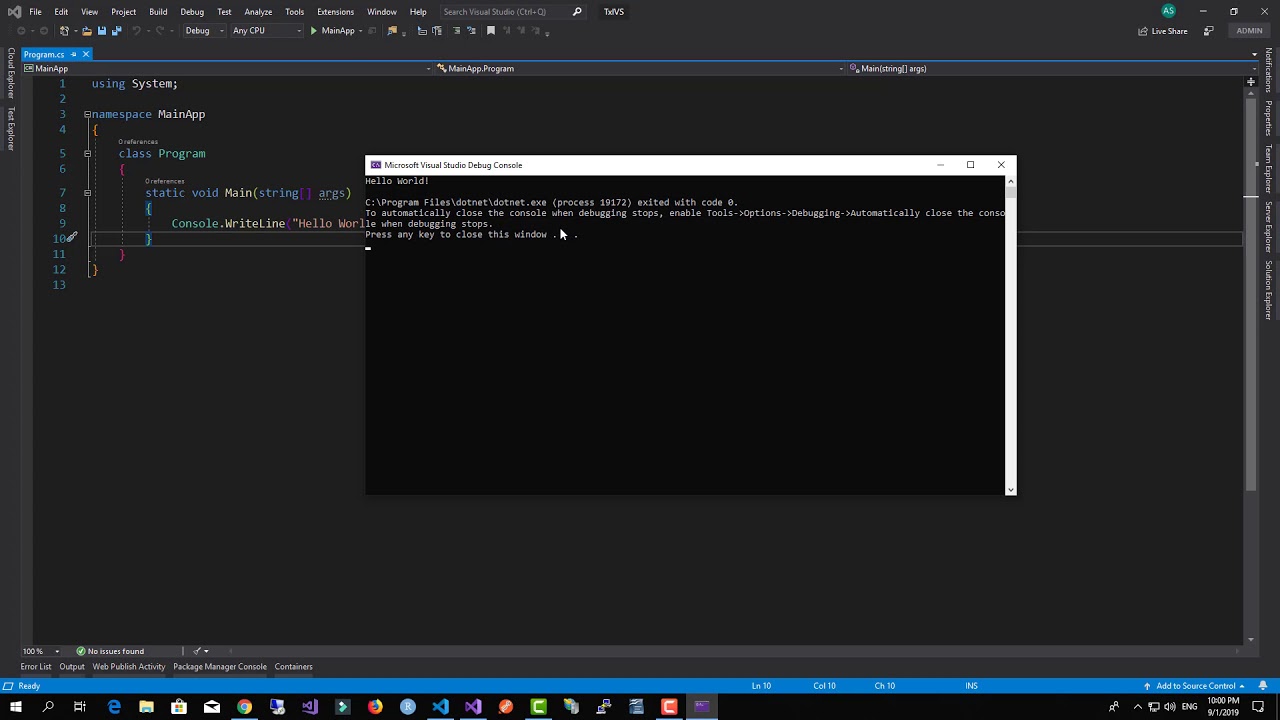Open the MainApp start target dropdown arrow
Image resolution: width=1280 pixels, height=720 pixels.
click(x=360, y=31)
